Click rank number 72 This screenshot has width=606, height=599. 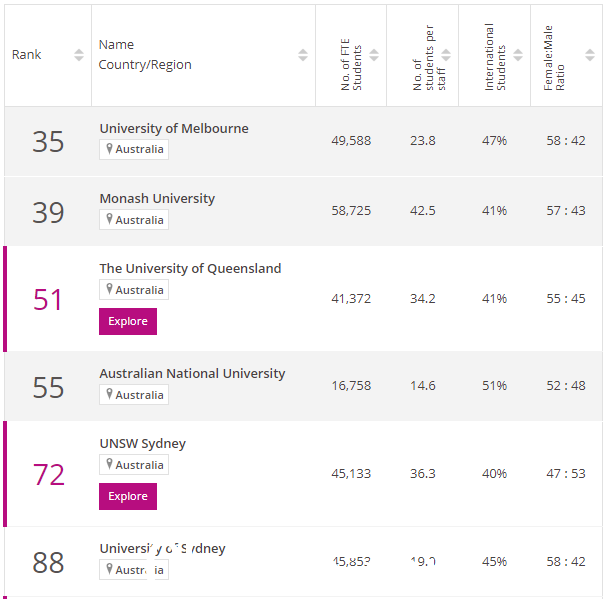point(48,475)
